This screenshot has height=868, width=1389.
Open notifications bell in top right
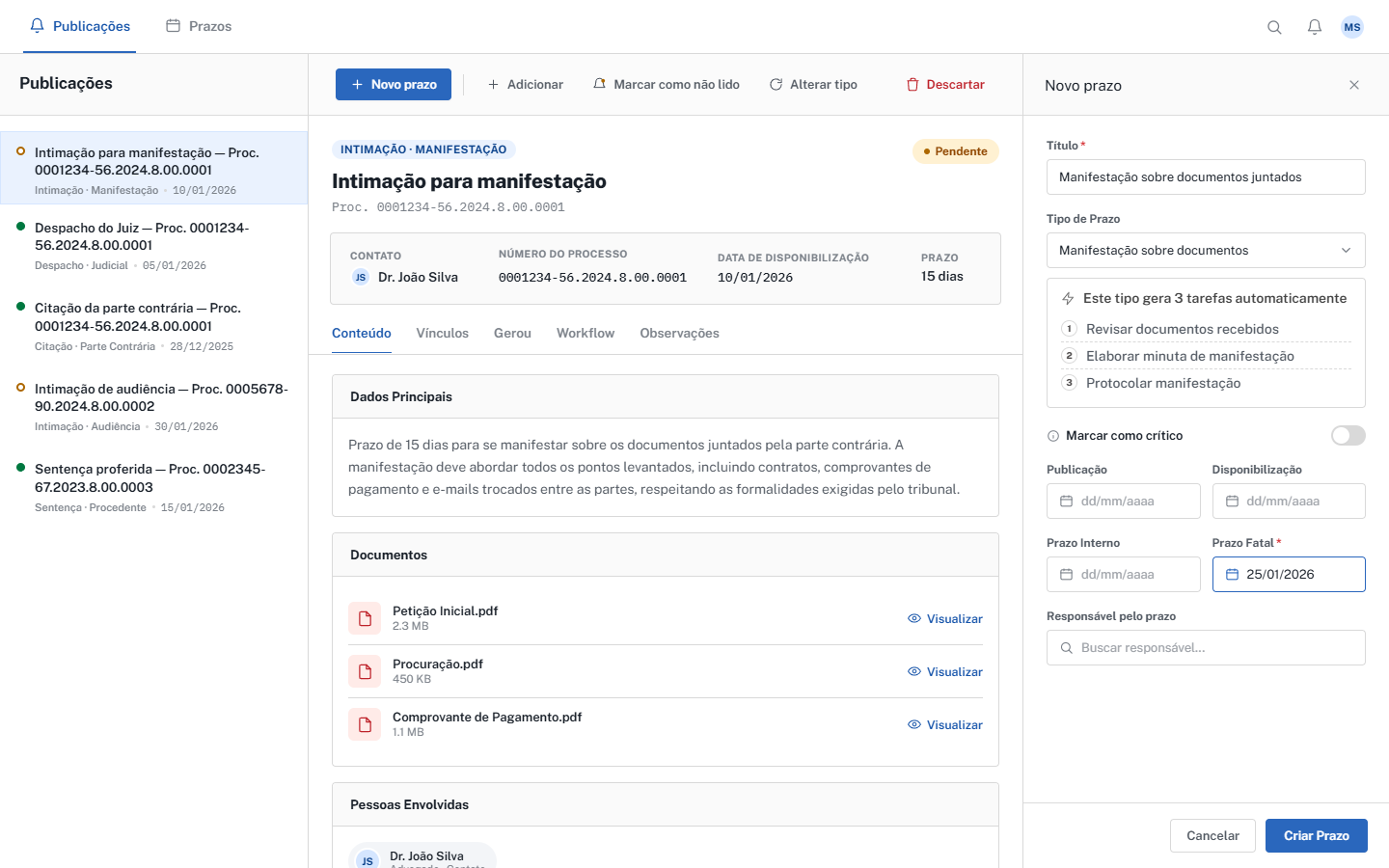1314,27
